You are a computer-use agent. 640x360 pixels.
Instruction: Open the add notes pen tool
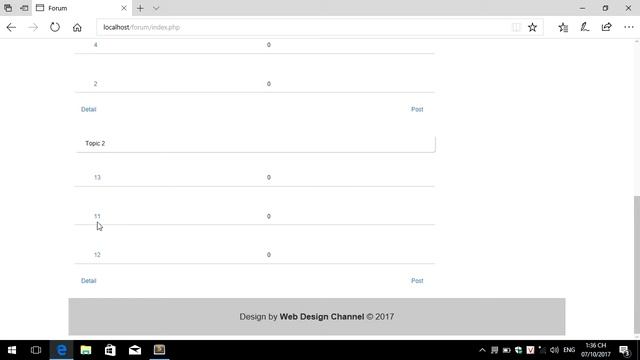pos(585,27)
